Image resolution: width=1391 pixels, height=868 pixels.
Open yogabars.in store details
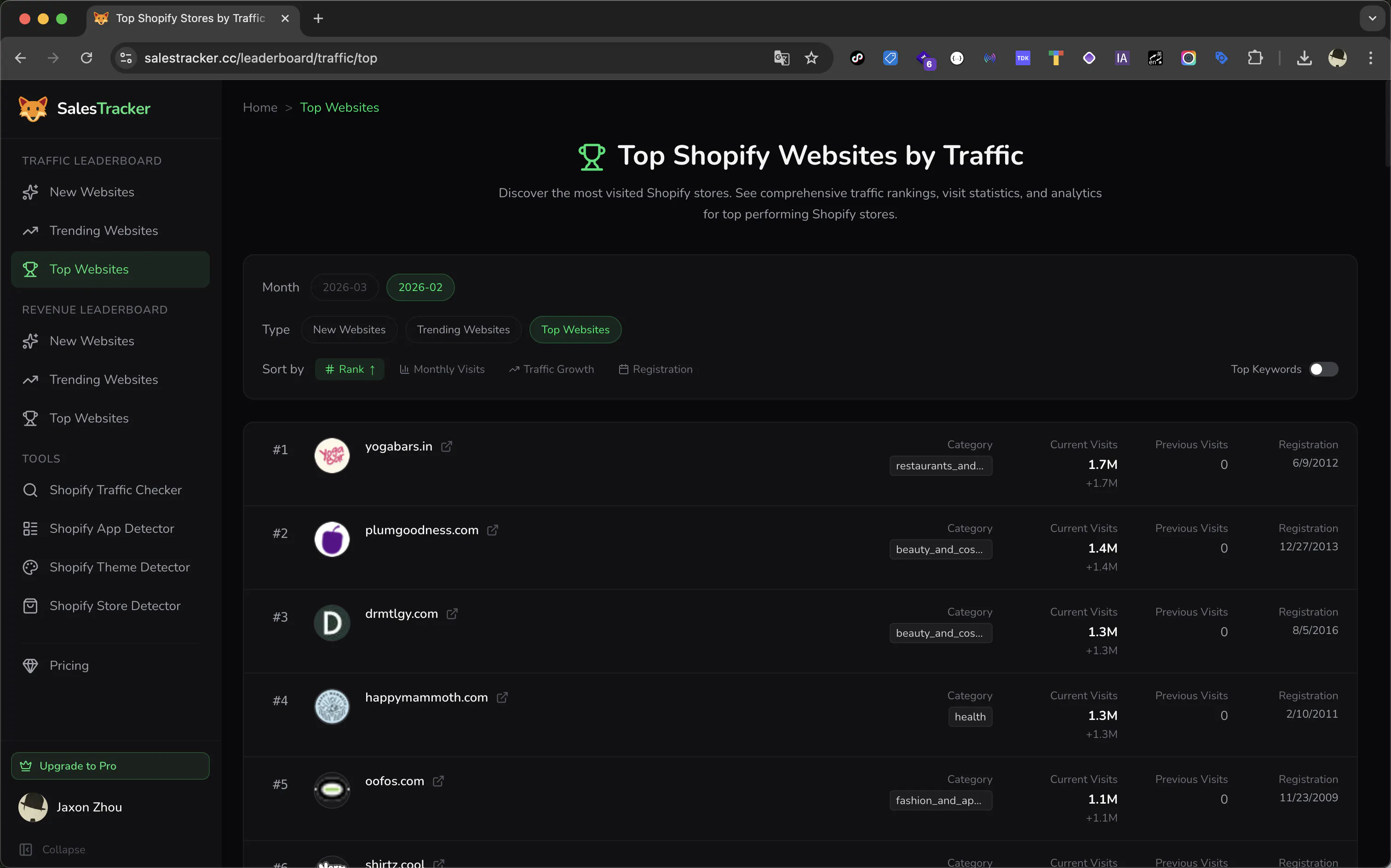coord(398,446)
